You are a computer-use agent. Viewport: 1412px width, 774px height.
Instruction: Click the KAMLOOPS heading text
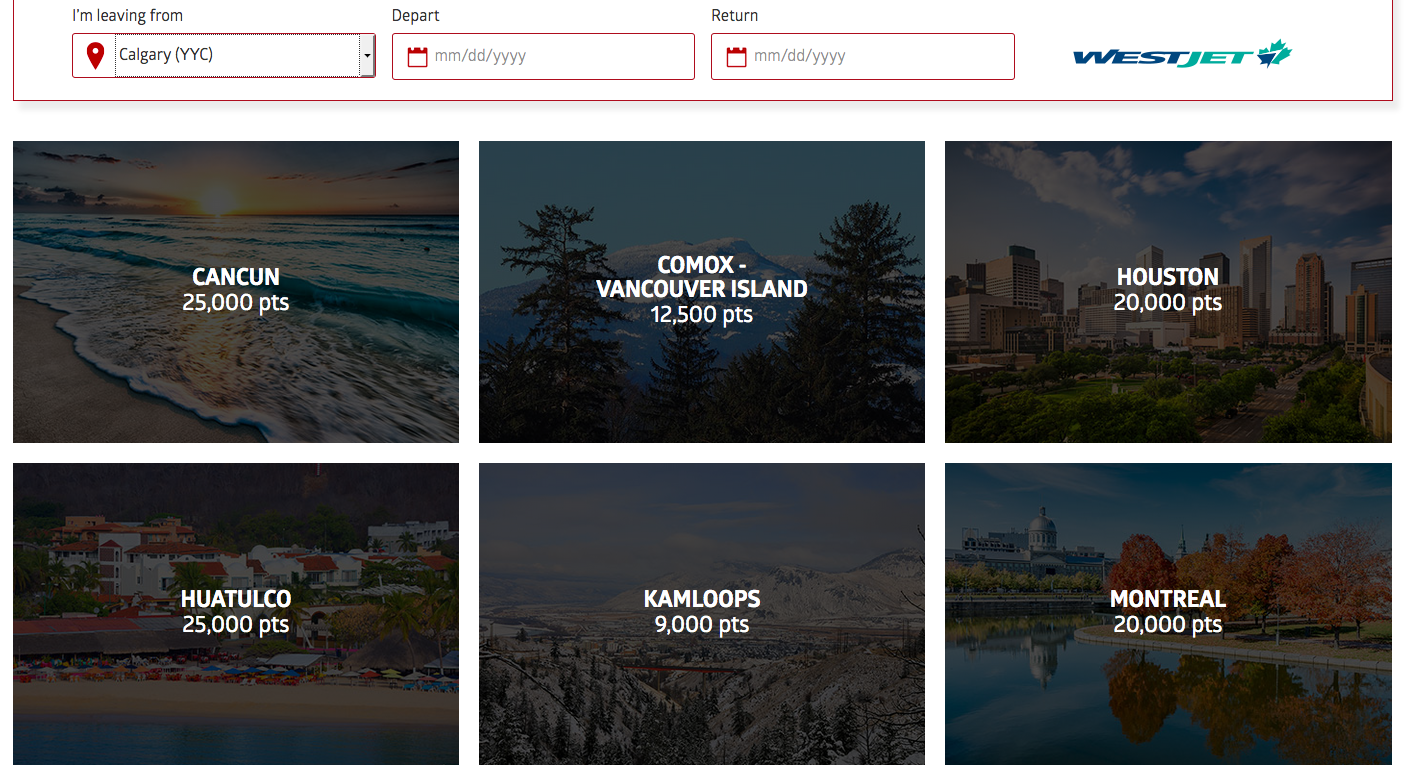tap(702, 599)
